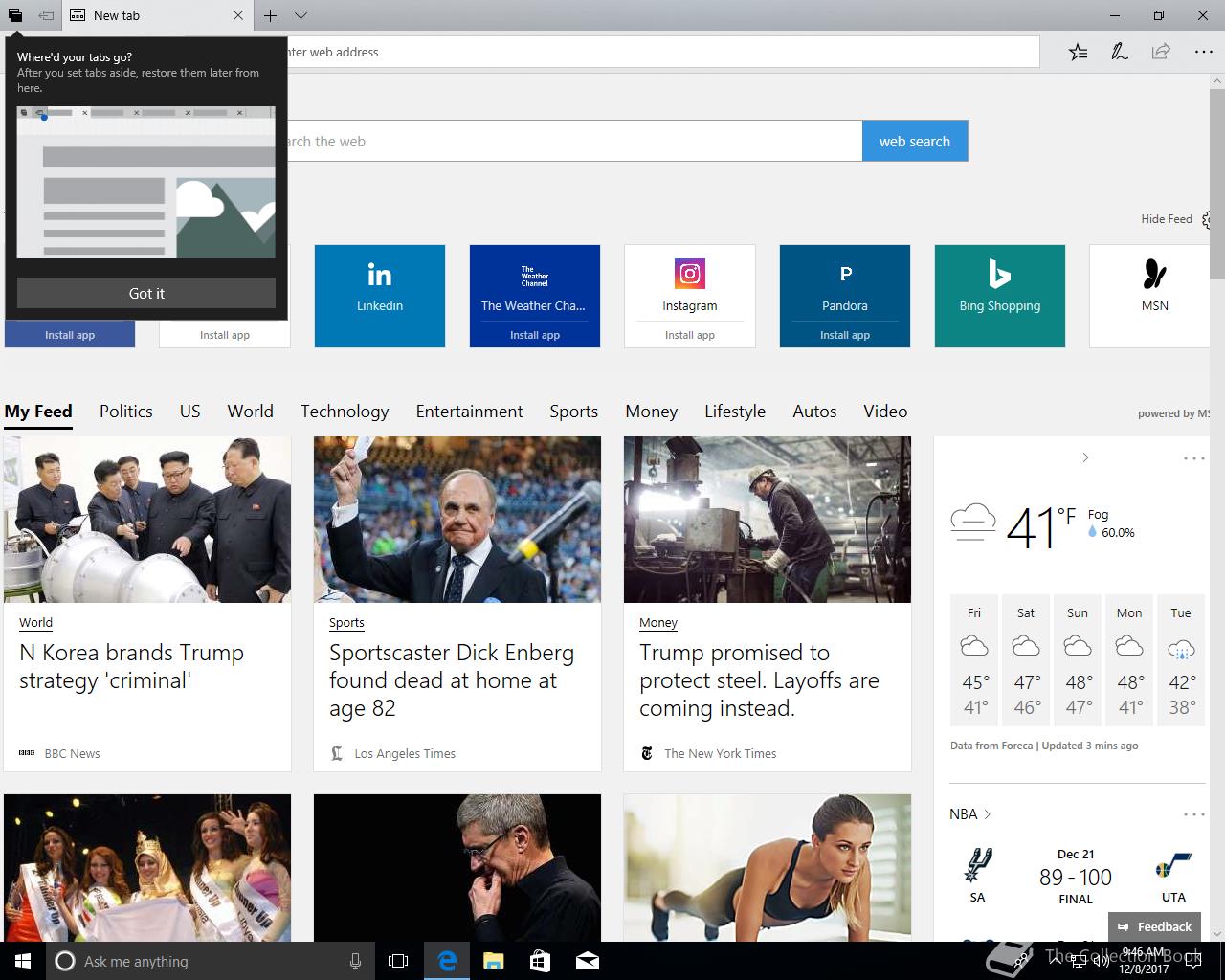Open the Windows Start menu
Viewport: 1225px width, 980px height.
tap(23, 961)
